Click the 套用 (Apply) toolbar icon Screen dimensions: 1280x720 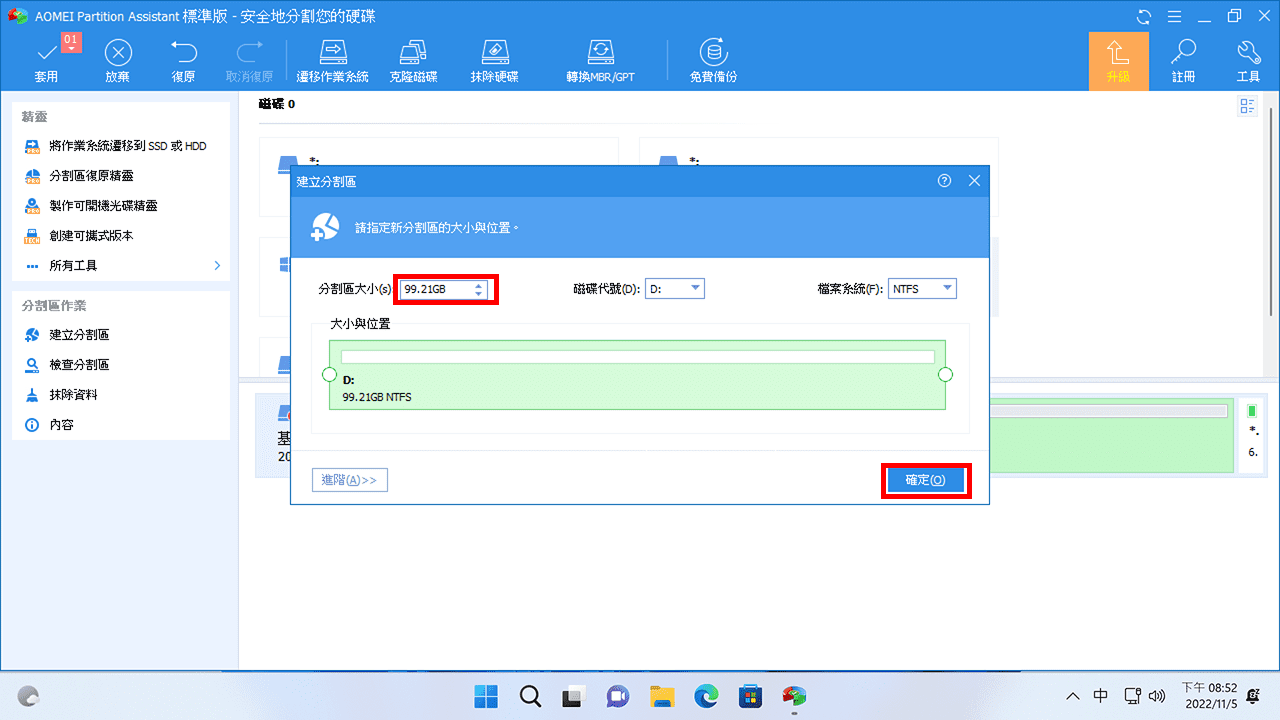[46, 60]
